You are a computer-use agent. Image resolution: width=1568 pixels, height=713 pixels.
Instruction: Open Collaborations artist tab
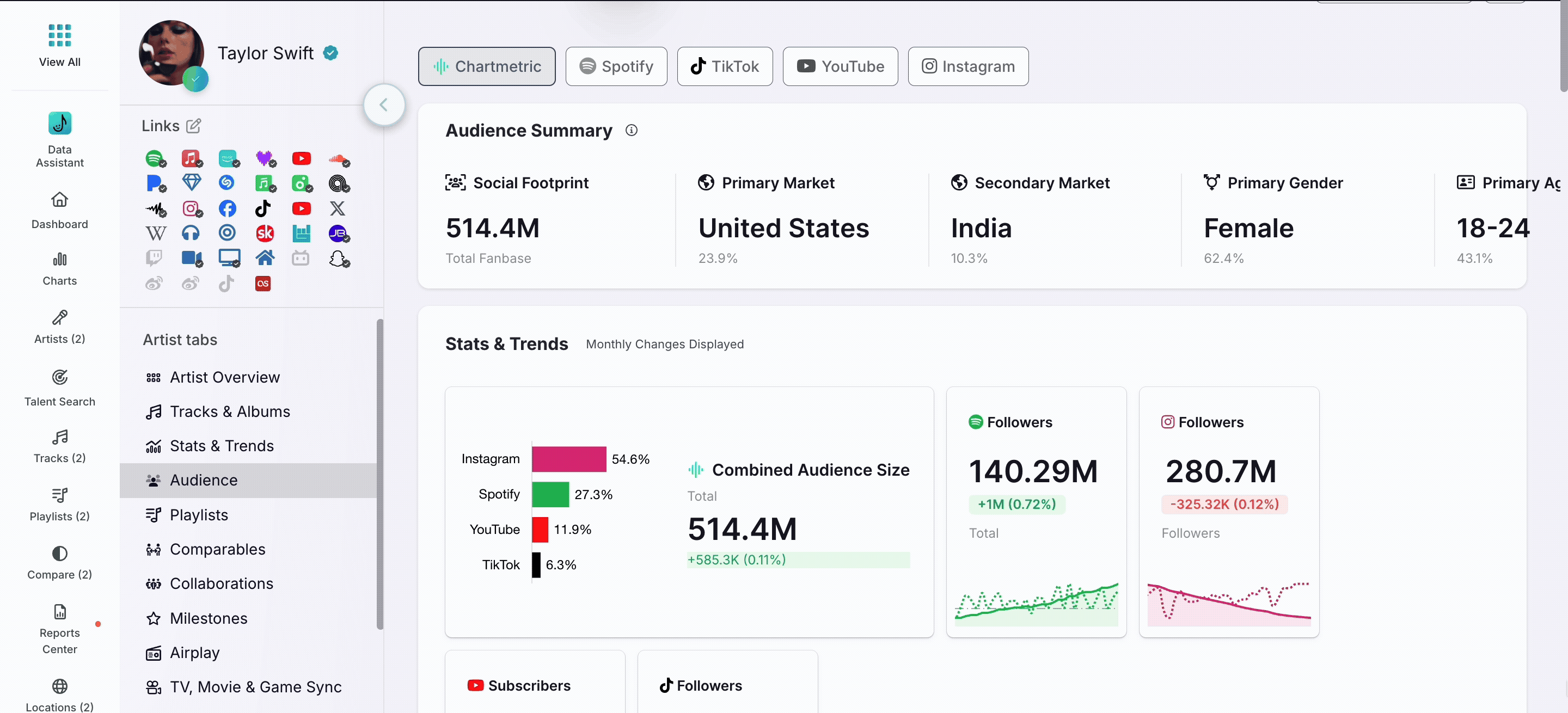248,583
